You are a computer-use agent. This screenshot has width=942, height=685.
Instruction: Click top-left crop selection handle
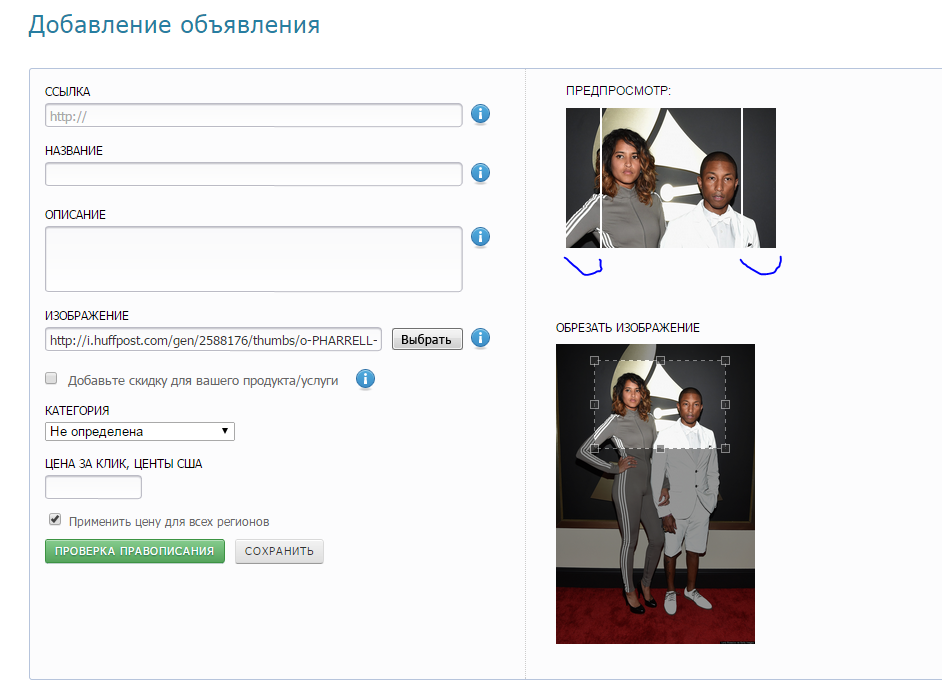point(594,361)
